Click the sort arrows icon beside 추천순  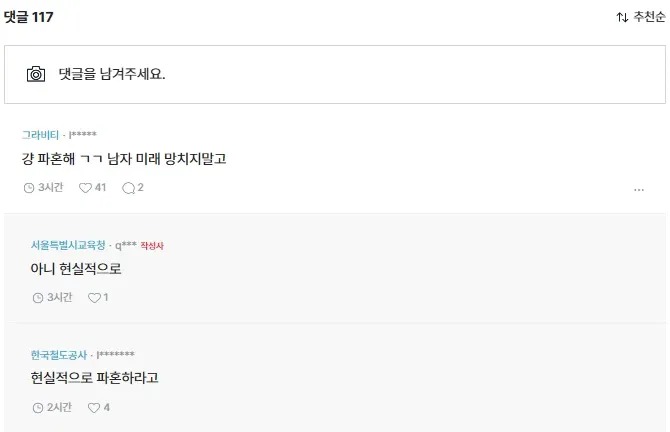coord(622,17)
